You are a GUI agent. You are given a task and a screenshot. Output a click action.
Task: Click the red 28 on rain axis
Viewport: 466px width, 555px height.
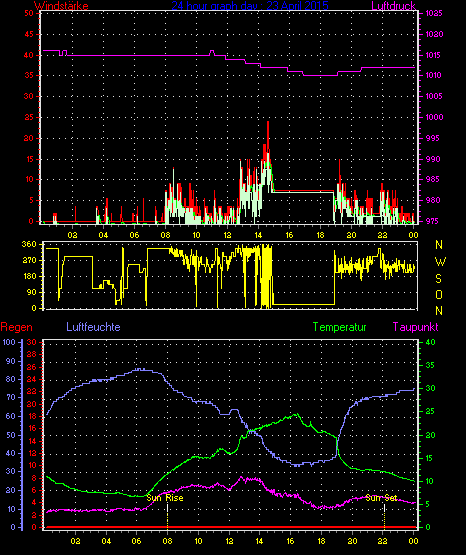point(32,354)
